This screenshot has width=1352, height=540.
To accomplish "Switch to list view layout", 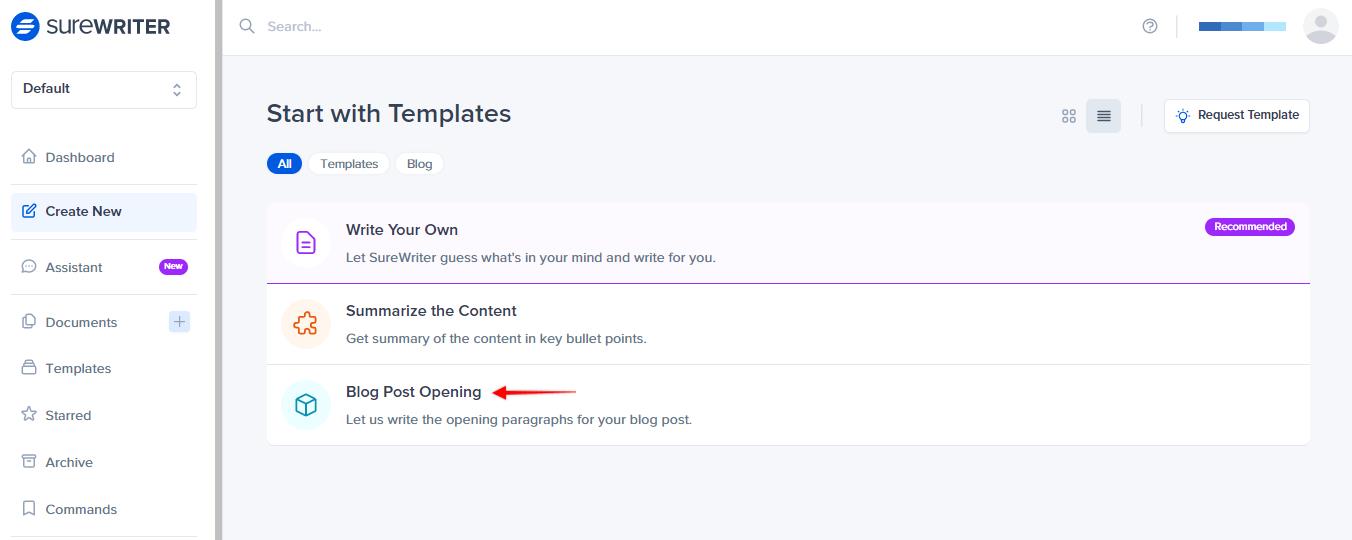I will point(1104,116).
